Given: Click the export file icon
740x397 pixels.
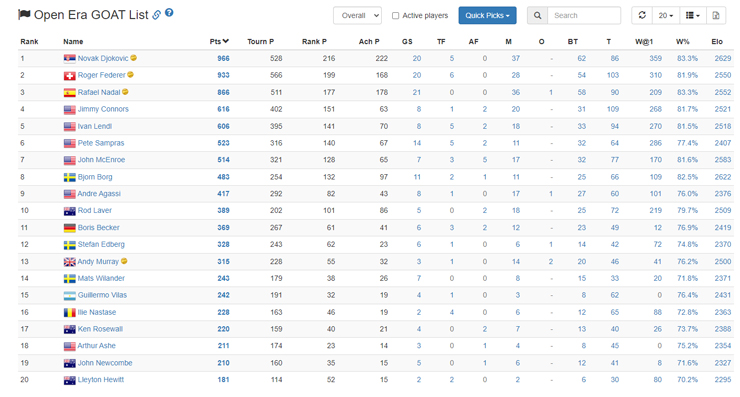Looking at the screenshot, I should pyautogui.click(x=716, y=16).
